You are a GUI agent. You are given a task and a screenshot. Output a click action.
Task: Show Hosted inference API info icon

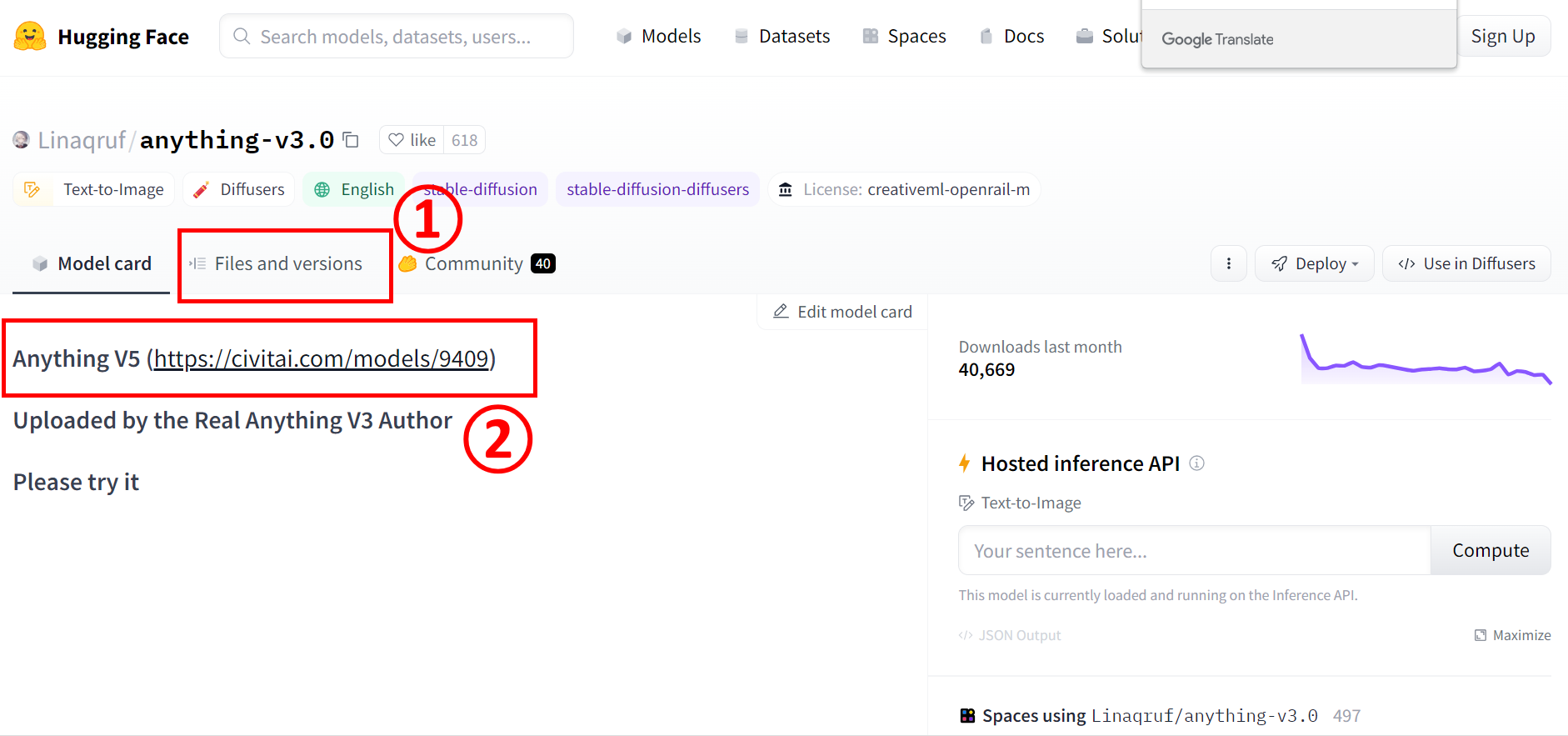pos(1196,463)
